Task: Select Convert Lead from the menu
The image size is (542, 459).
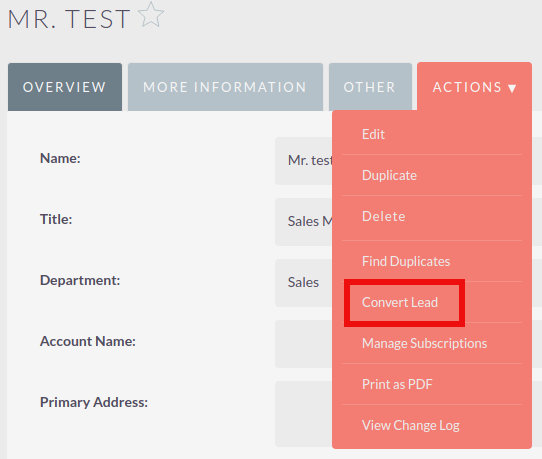Action: 400,302
